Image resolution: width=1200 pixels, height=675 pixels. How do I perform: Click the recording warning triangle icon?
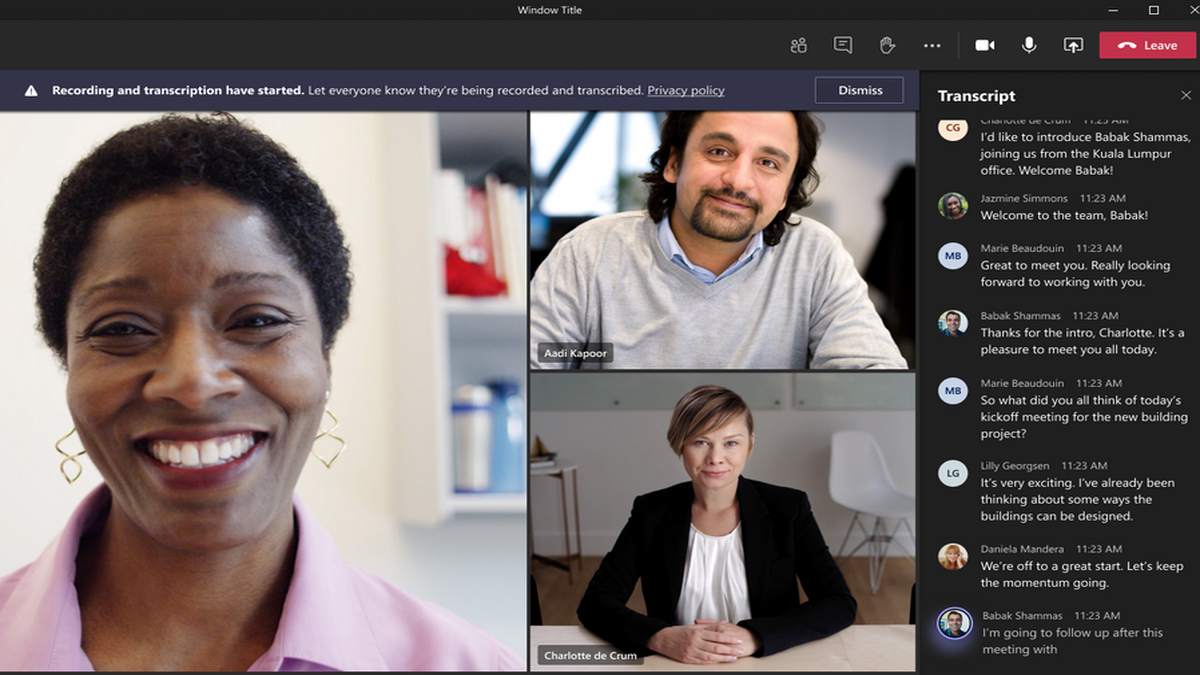(31, 90)
